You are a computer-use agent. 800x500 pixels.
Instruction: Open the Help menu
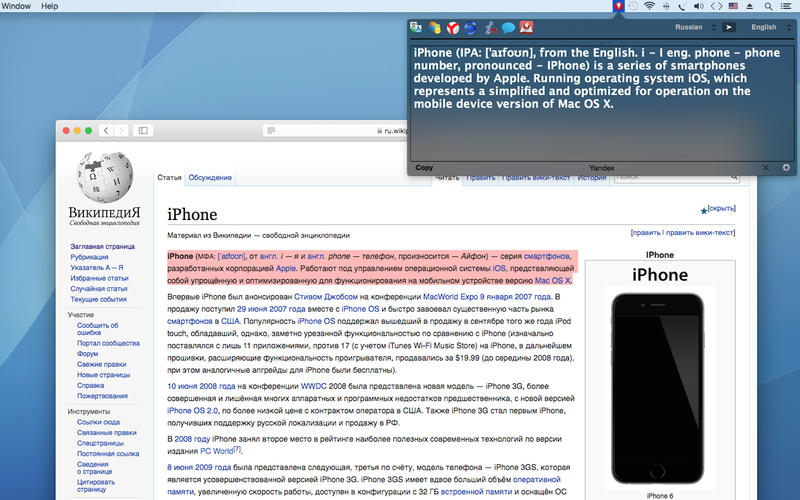click(49, 6)
